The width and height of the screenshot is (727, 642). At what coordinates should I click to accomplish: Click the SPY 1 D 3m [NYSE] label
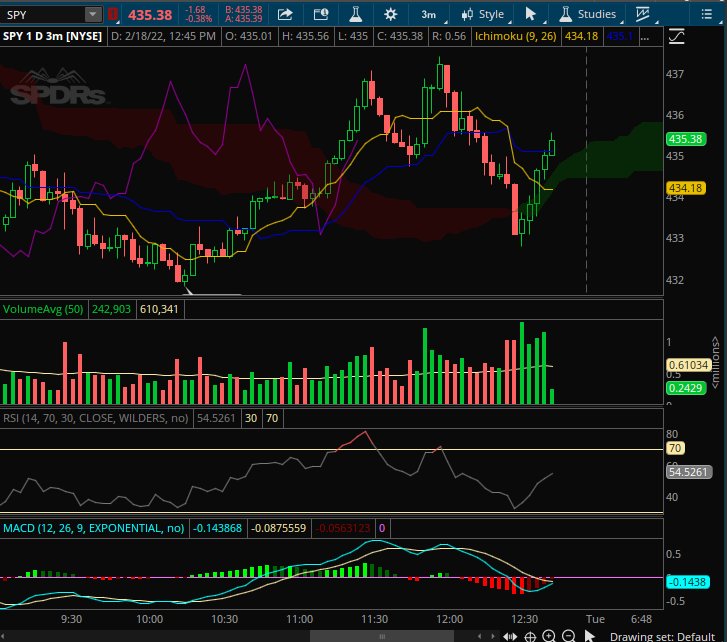click(x=52, y=36)
